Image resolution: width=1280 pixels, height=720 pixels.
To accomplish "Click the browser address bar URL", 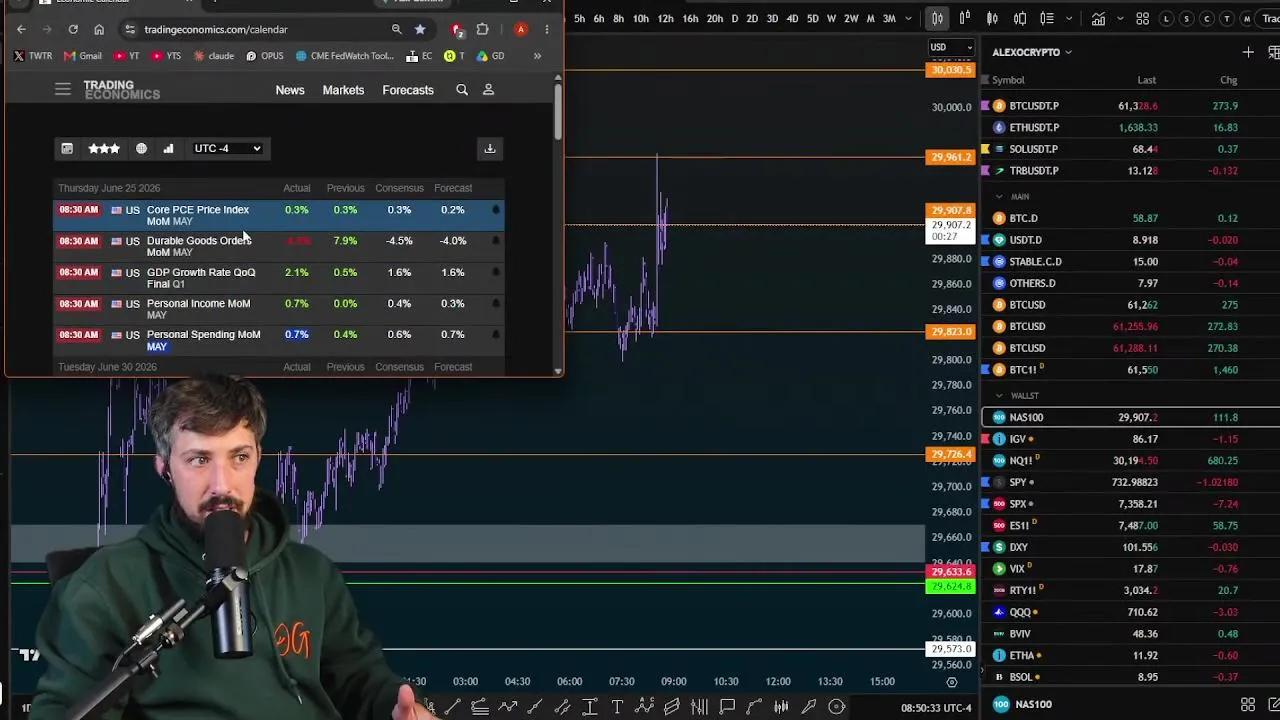I will [x=215, y=29].
